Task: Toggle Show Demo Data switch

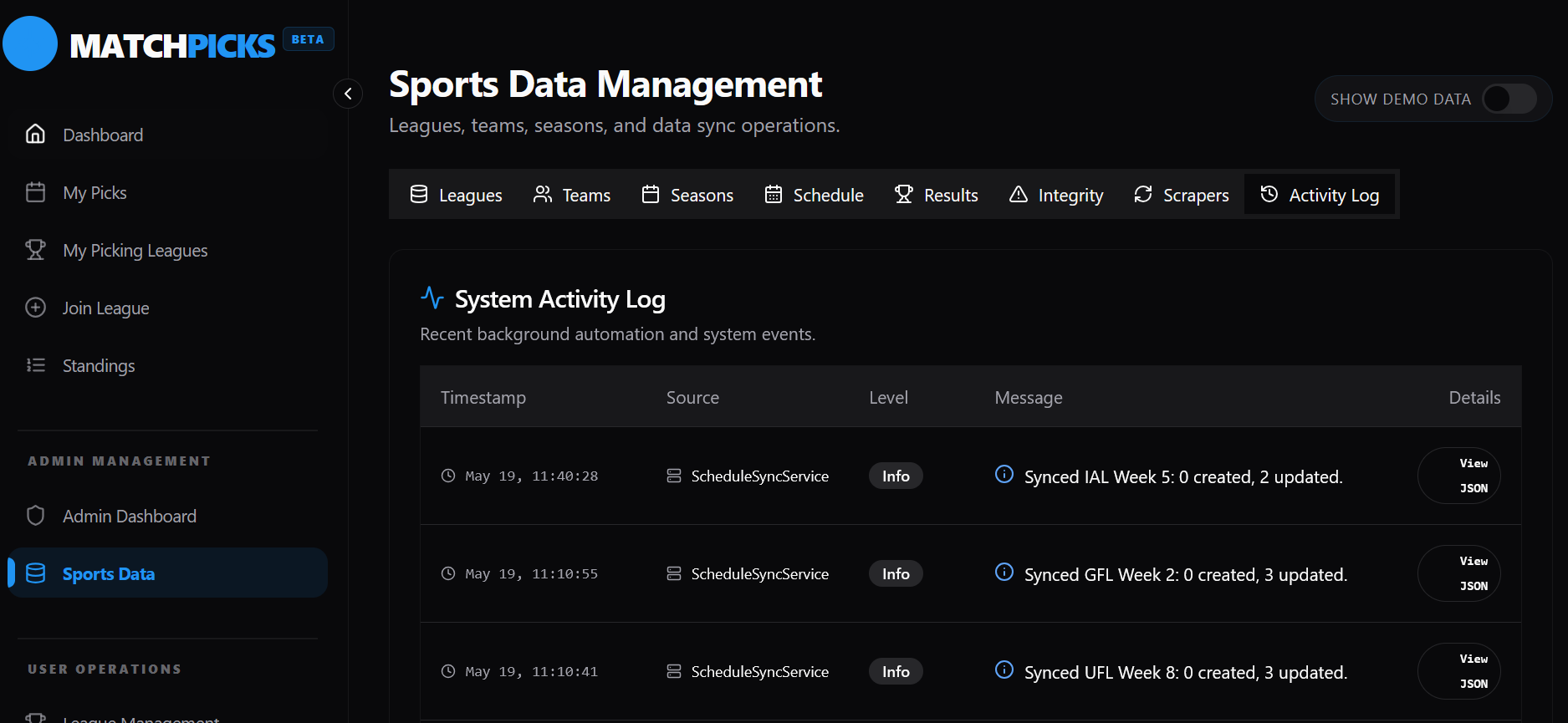Action: coord(1509,99)
